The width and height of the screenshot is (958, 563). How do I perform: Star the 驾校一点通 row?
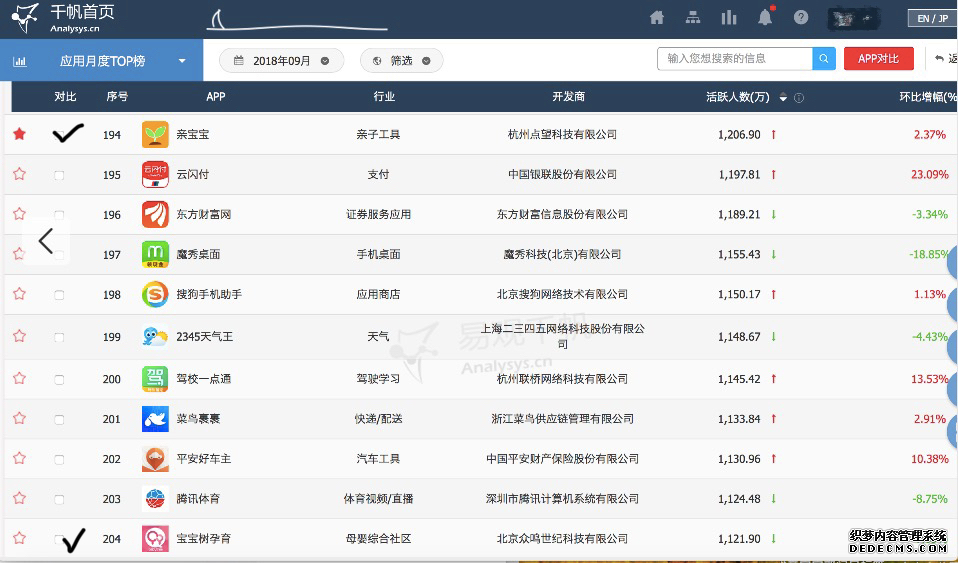tap(20, 378)
